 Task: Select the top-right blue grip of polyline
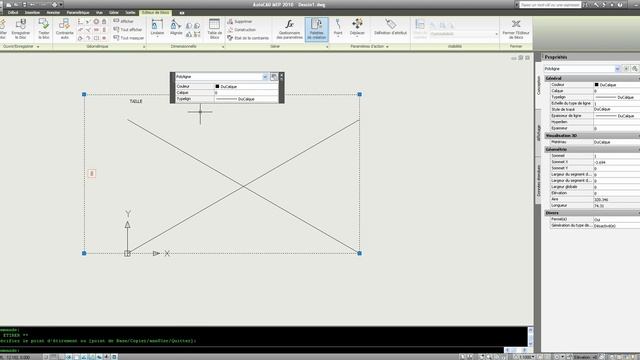point(360,94)
